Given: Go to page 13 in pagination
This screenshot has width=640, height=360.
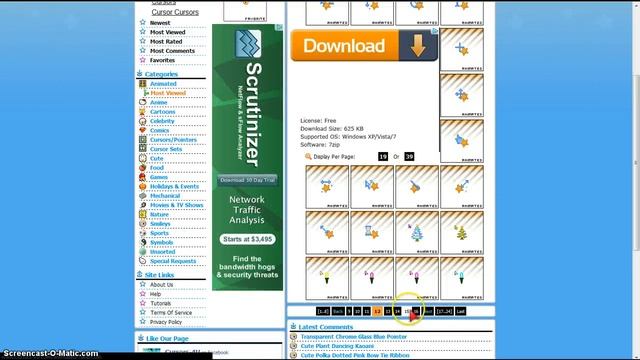Looking at the screenshot, I should point(388,311).
